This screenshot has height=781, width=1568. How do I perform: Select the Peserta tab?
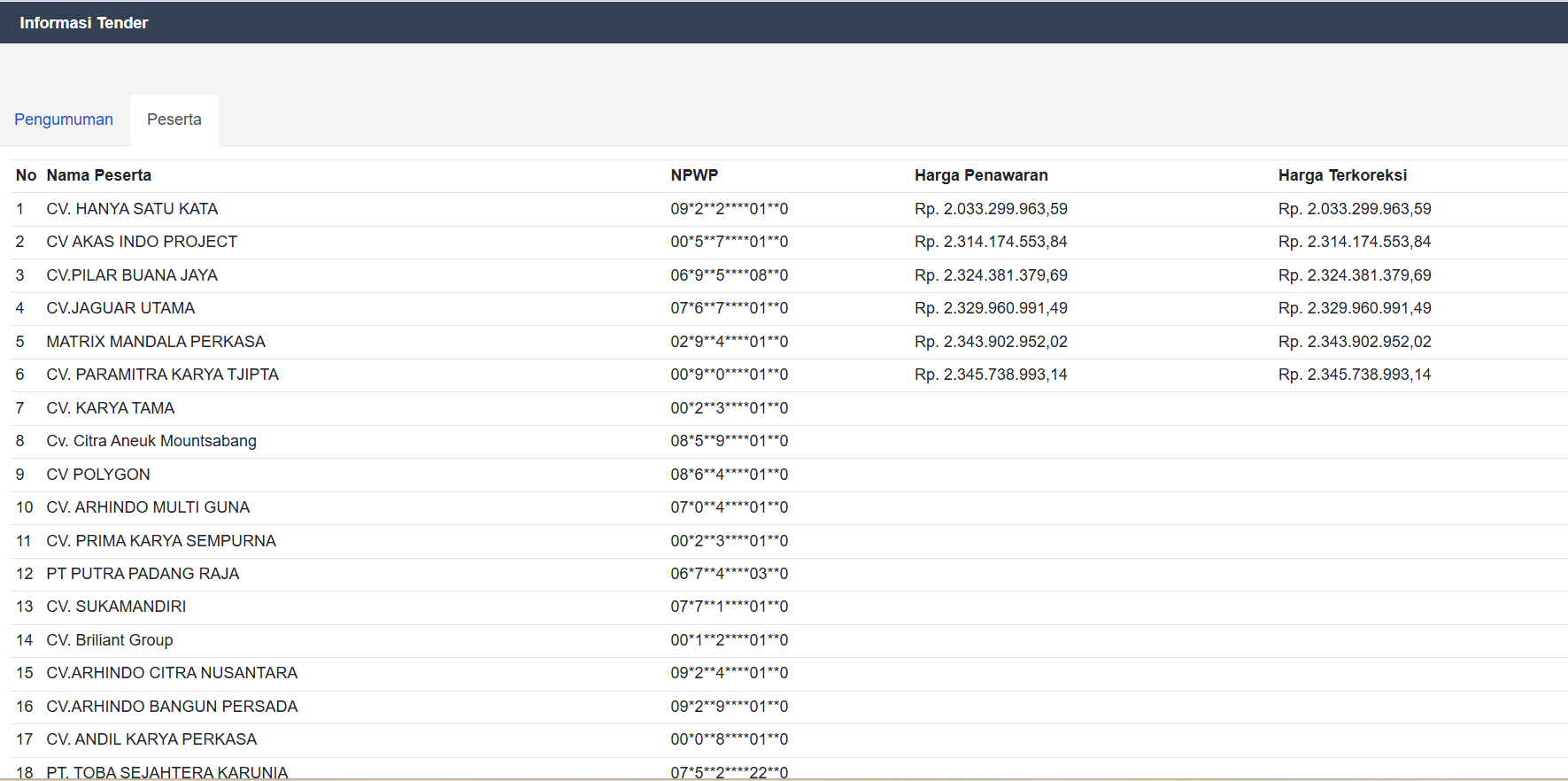click(x=174, y=120)
